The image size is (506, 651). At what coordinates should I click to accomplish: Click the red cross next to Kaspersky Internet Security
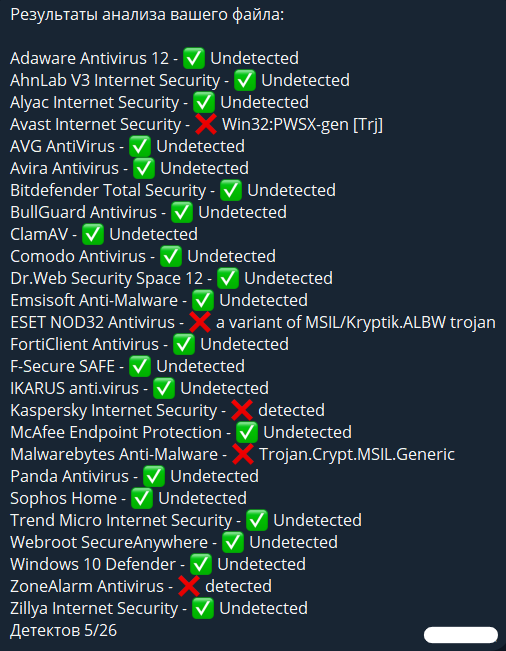click(x=242, y=410)
